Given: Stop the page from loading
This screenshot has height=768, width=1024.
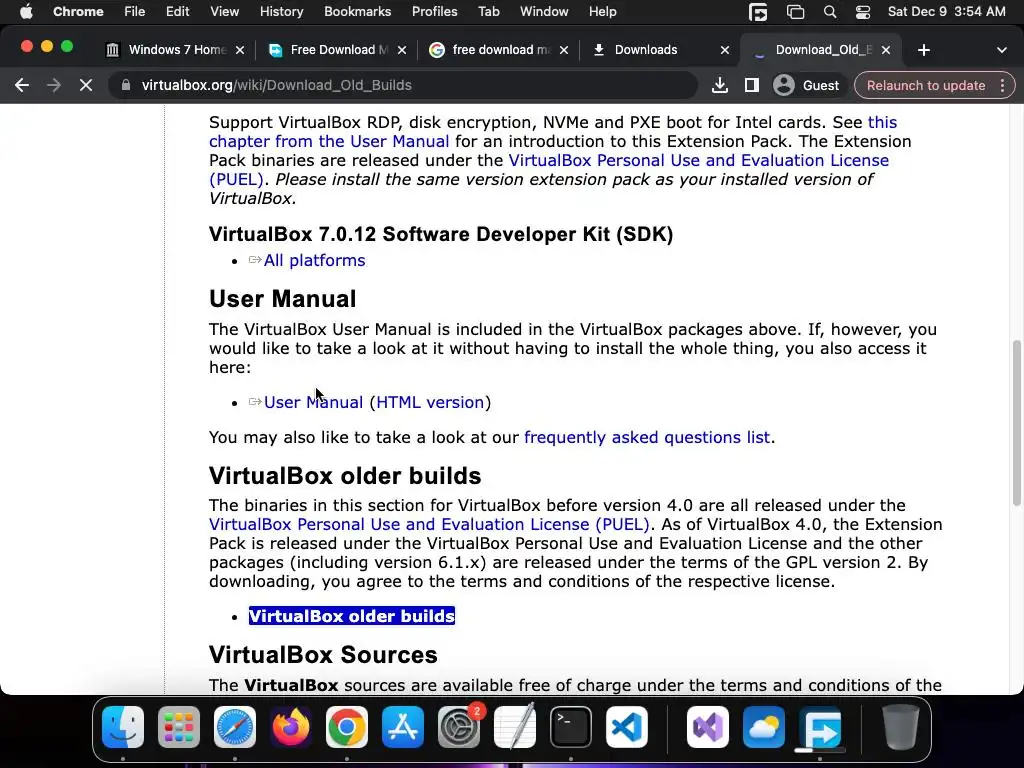Looking at the screenshot, I should pyautogui.click(x=86, y=86).
